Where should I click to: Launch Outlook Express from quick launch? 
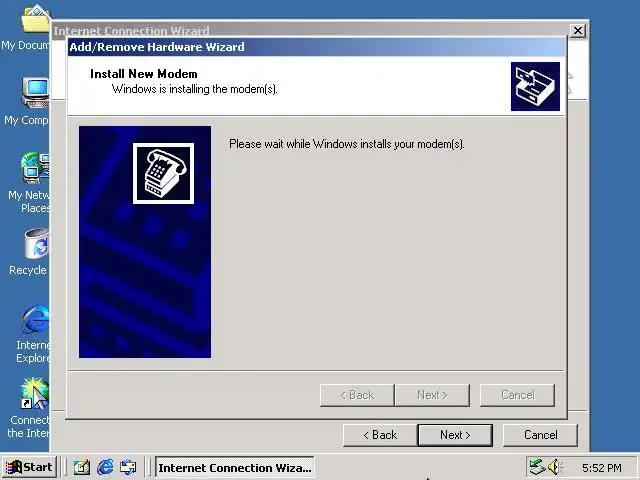128,467
